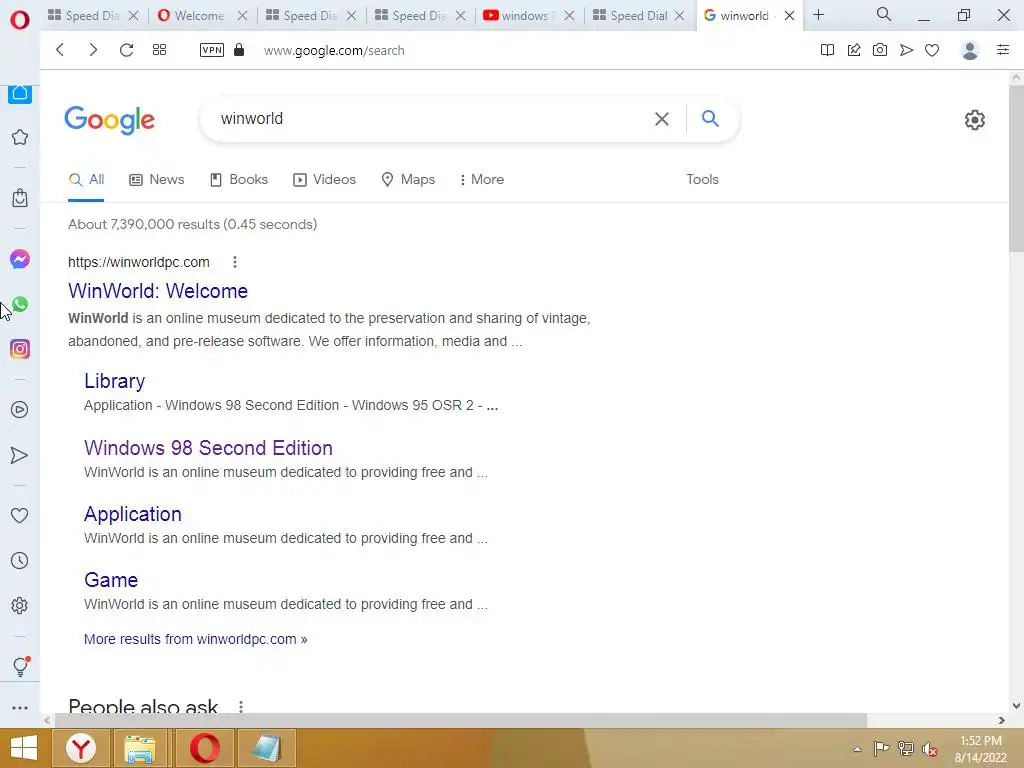Open History clock in the sidebar
Screen dimensions: 1024x768
pyautogui.click(x=20, y=560)
